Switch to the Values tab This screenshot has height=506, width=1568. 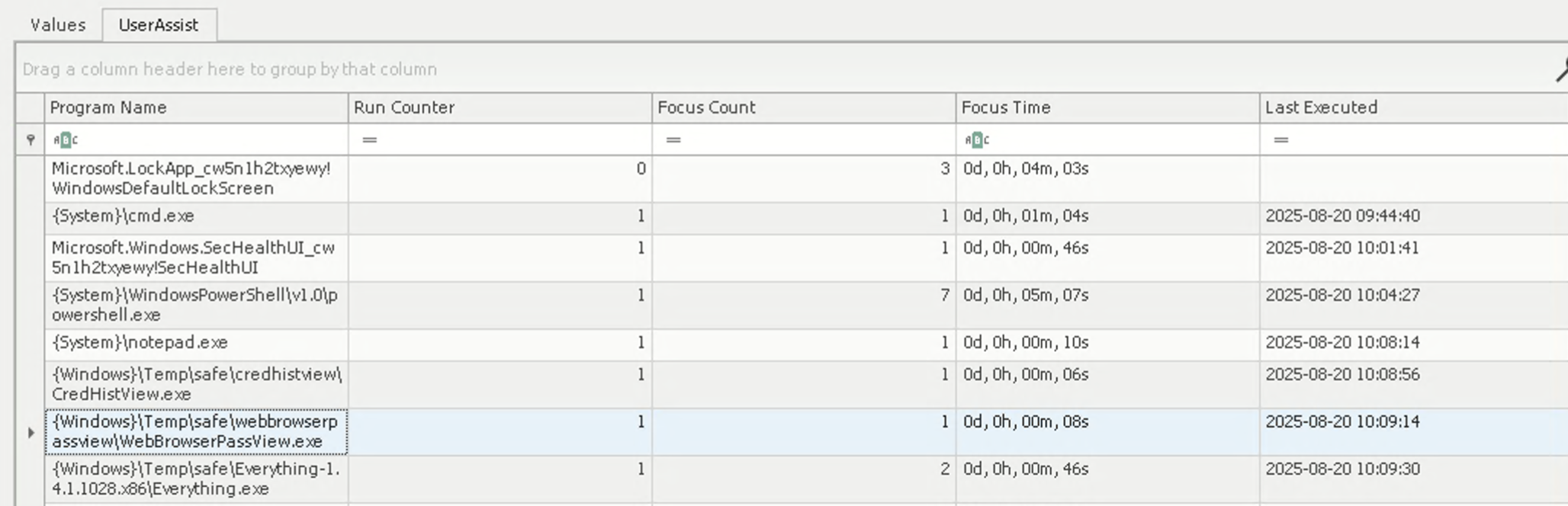[58, 25]
